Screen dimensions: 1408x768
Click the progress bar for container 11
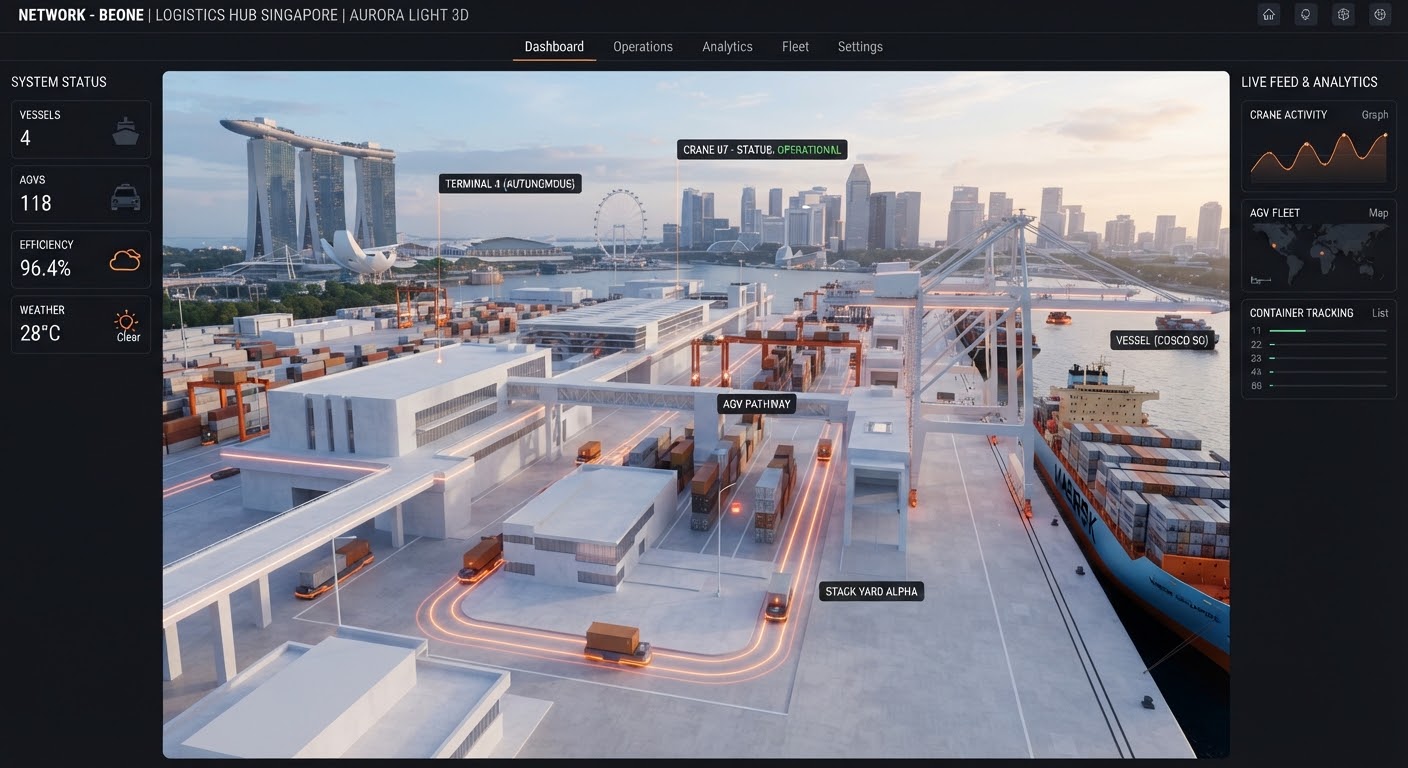point(1328,330)
